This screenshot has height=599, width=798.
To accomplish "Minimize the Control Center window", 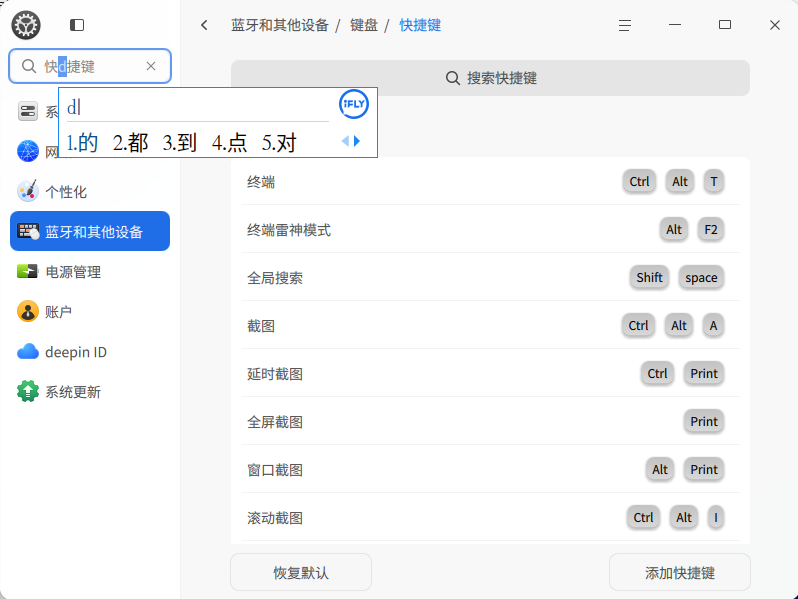I will [675, 25].
